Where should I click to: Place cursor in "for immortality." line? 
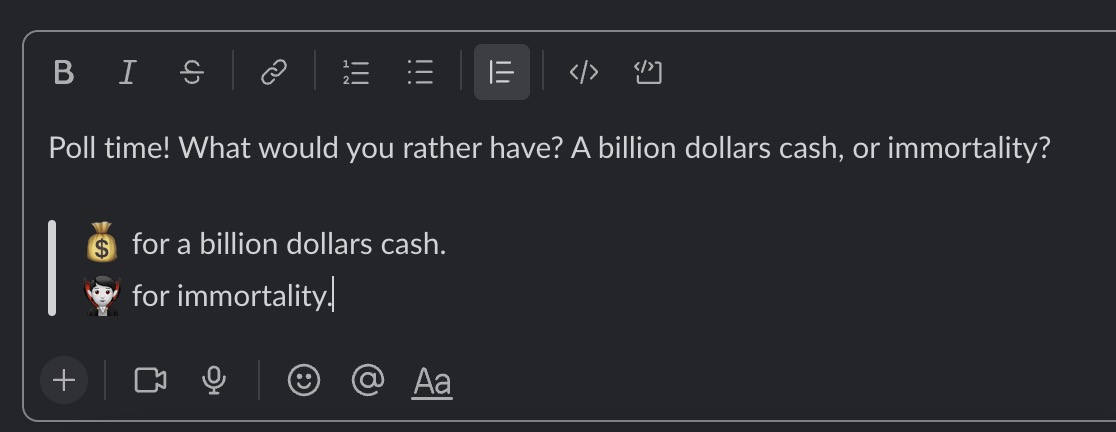pos(230,297)
